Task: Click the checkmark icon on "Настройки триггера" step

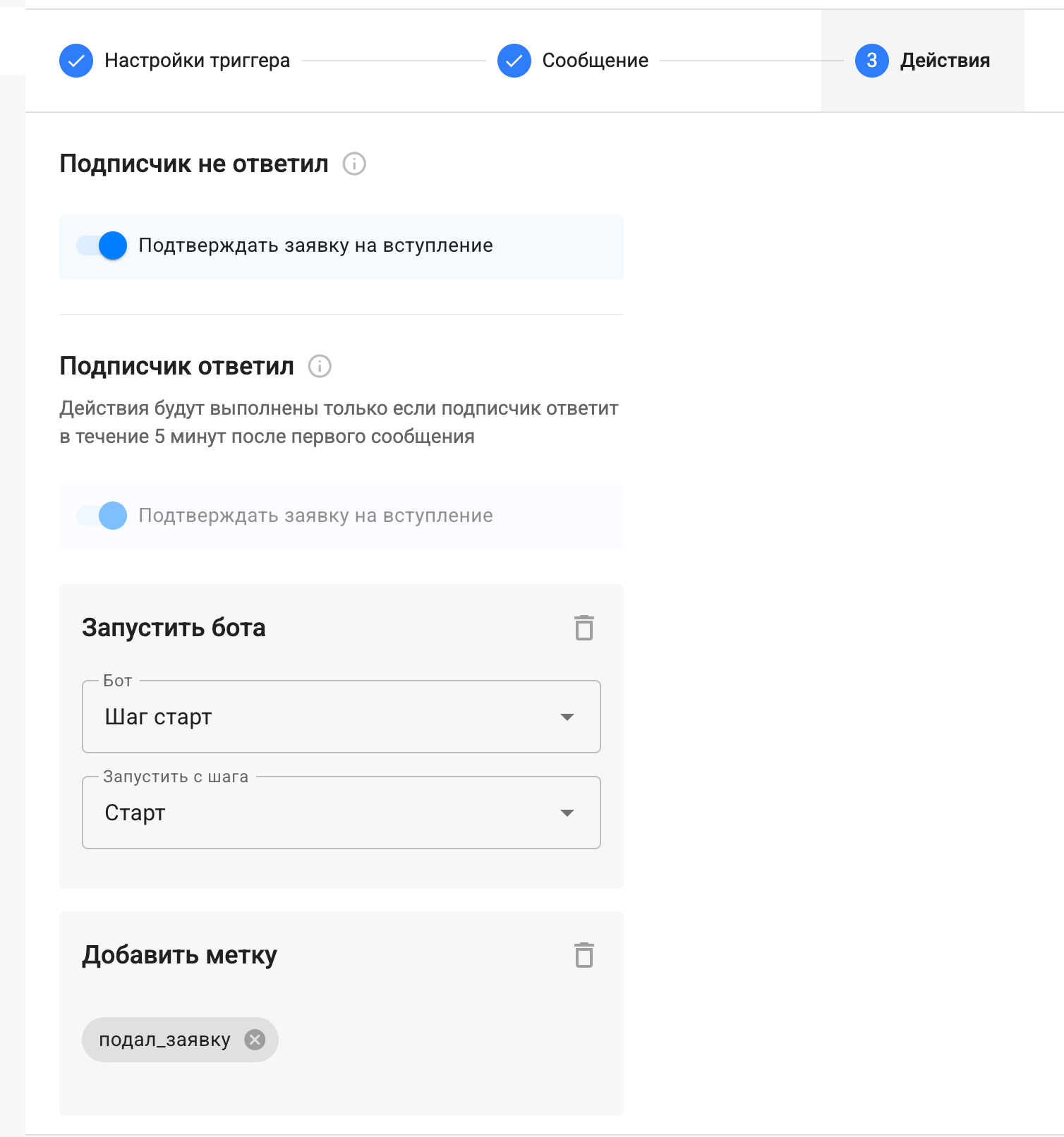Action: pyautogui.click(x=75, y=61)
